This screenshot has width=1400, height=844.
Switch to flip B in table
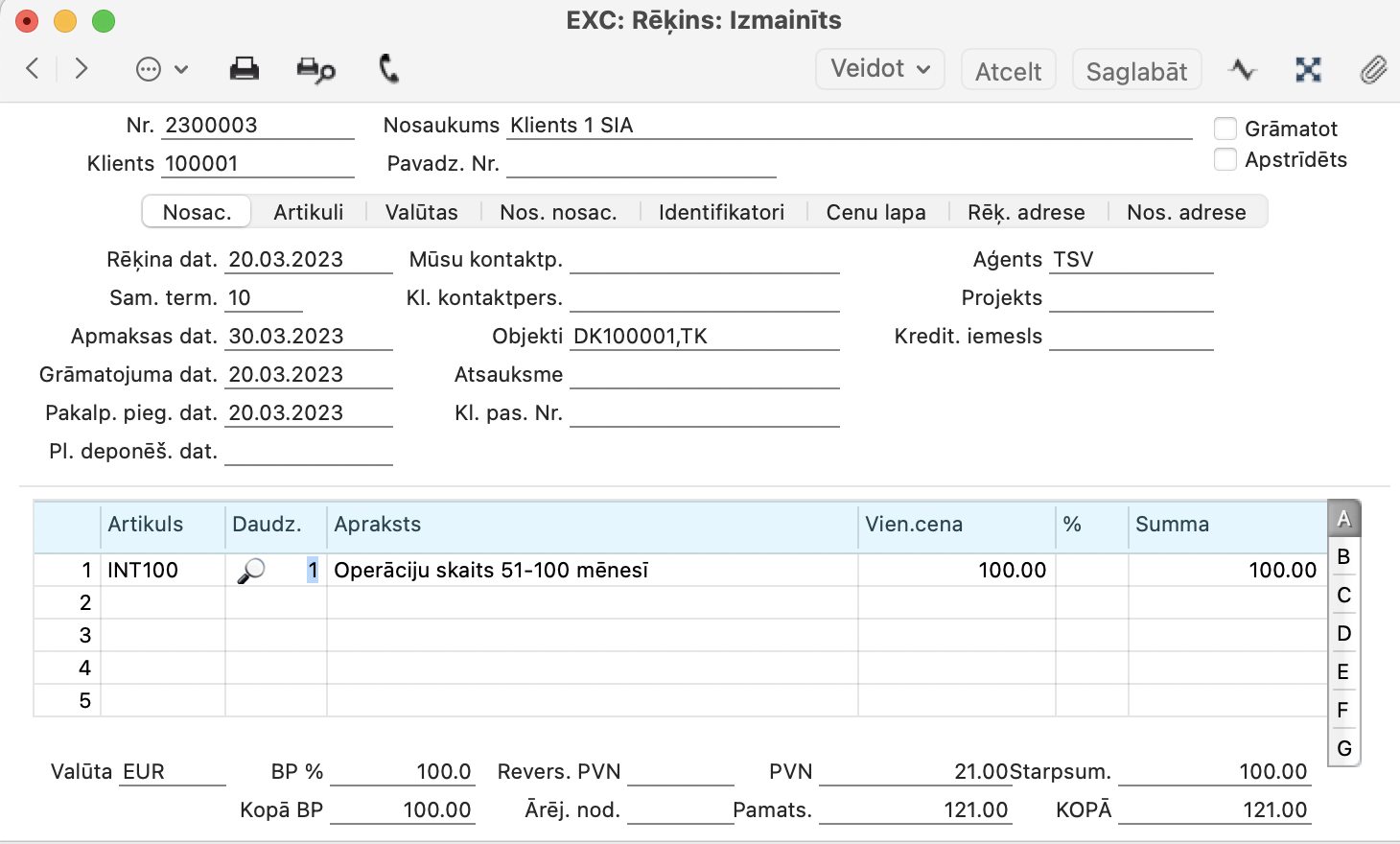coord(1343,556)
